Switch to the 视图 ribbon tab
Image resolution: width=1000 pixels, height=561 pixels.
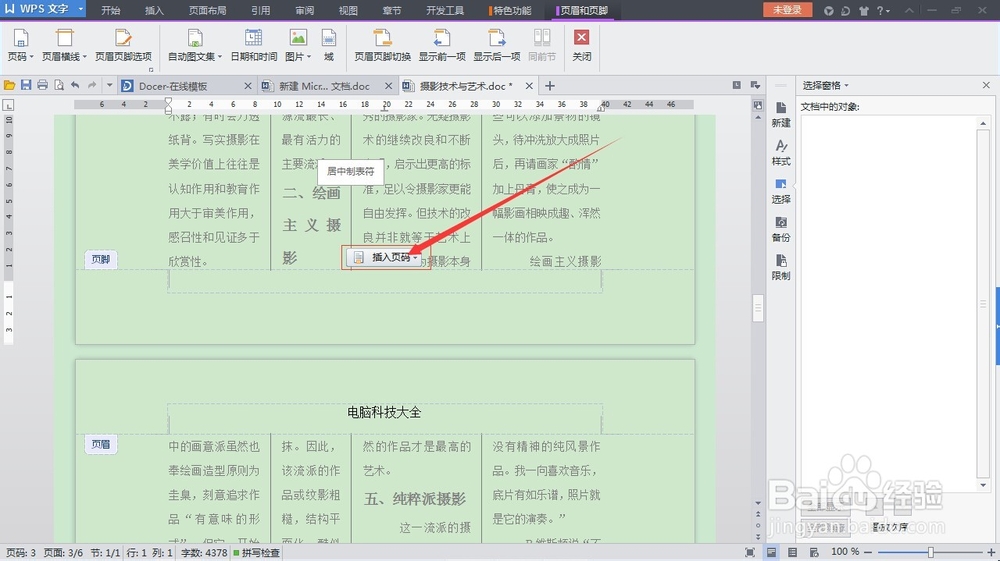pyautogui.click(x=348, y=10)
